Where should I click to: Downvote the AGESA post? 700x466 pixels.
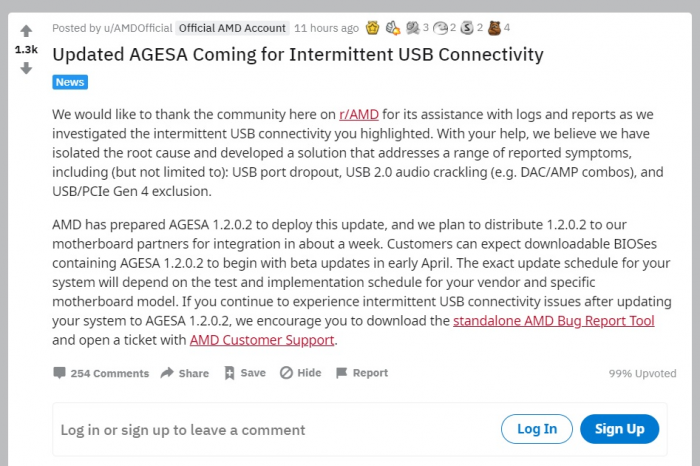coord(26,68)
